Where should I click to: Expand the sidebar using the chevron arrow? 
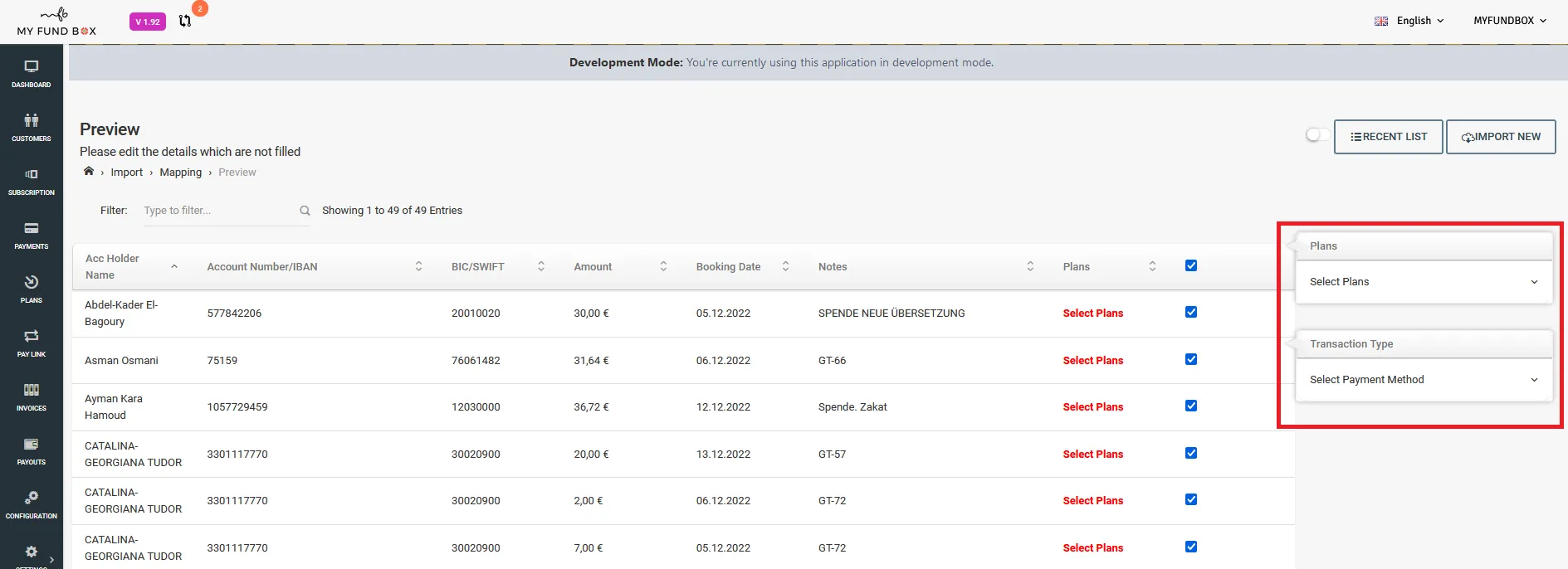tap(52, 559)
